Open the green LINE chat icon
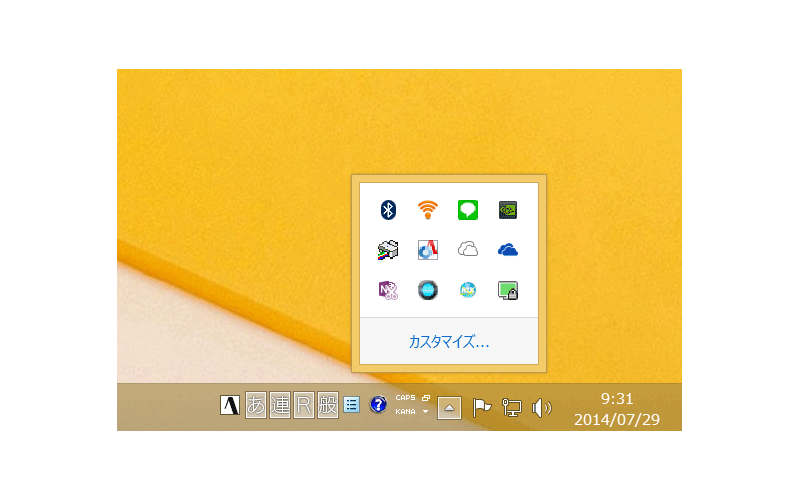 click(x=468, y=209)
